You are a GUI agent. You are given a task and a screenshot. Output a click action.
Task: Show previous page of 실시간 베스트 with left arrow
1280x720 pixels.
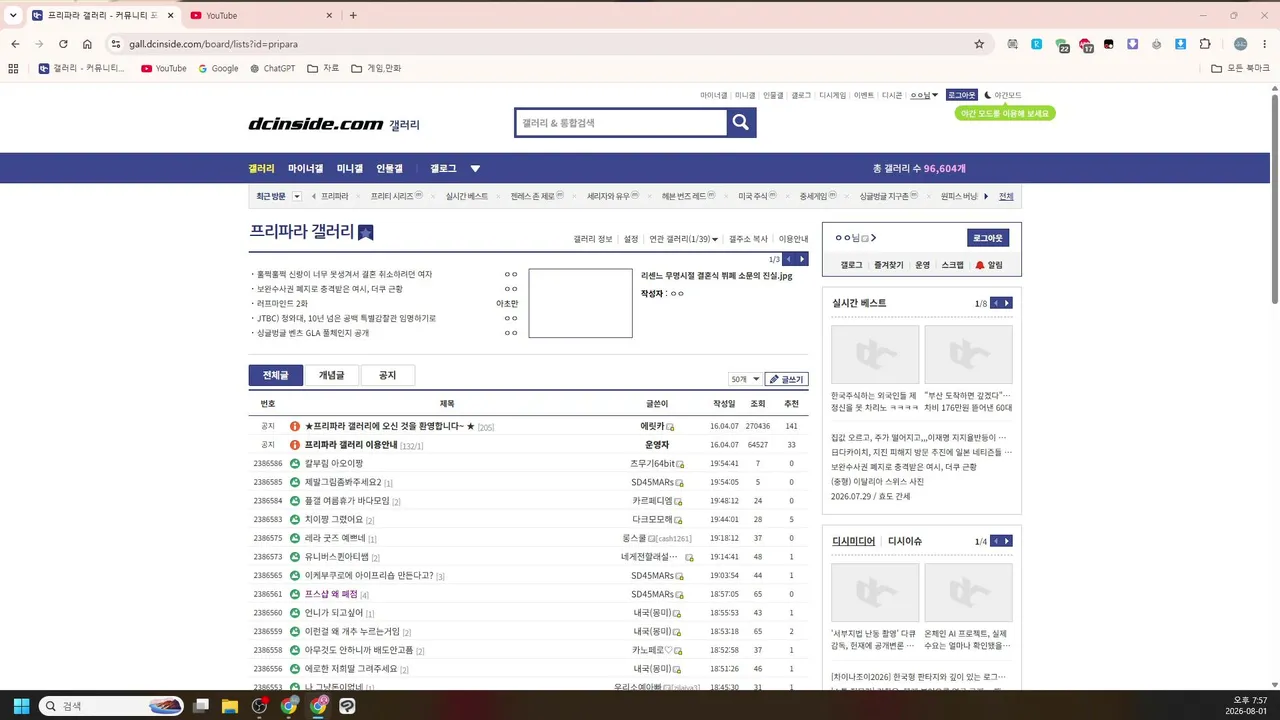(x=995, y=303)
